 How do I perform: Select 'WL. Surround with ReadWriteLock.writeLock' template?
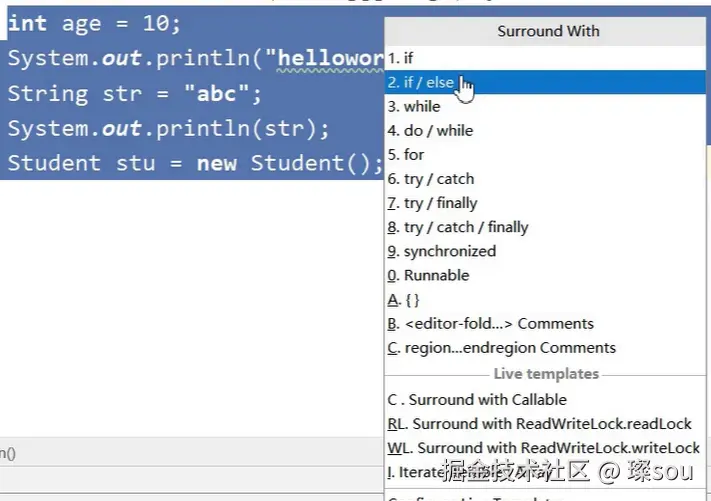545,448
